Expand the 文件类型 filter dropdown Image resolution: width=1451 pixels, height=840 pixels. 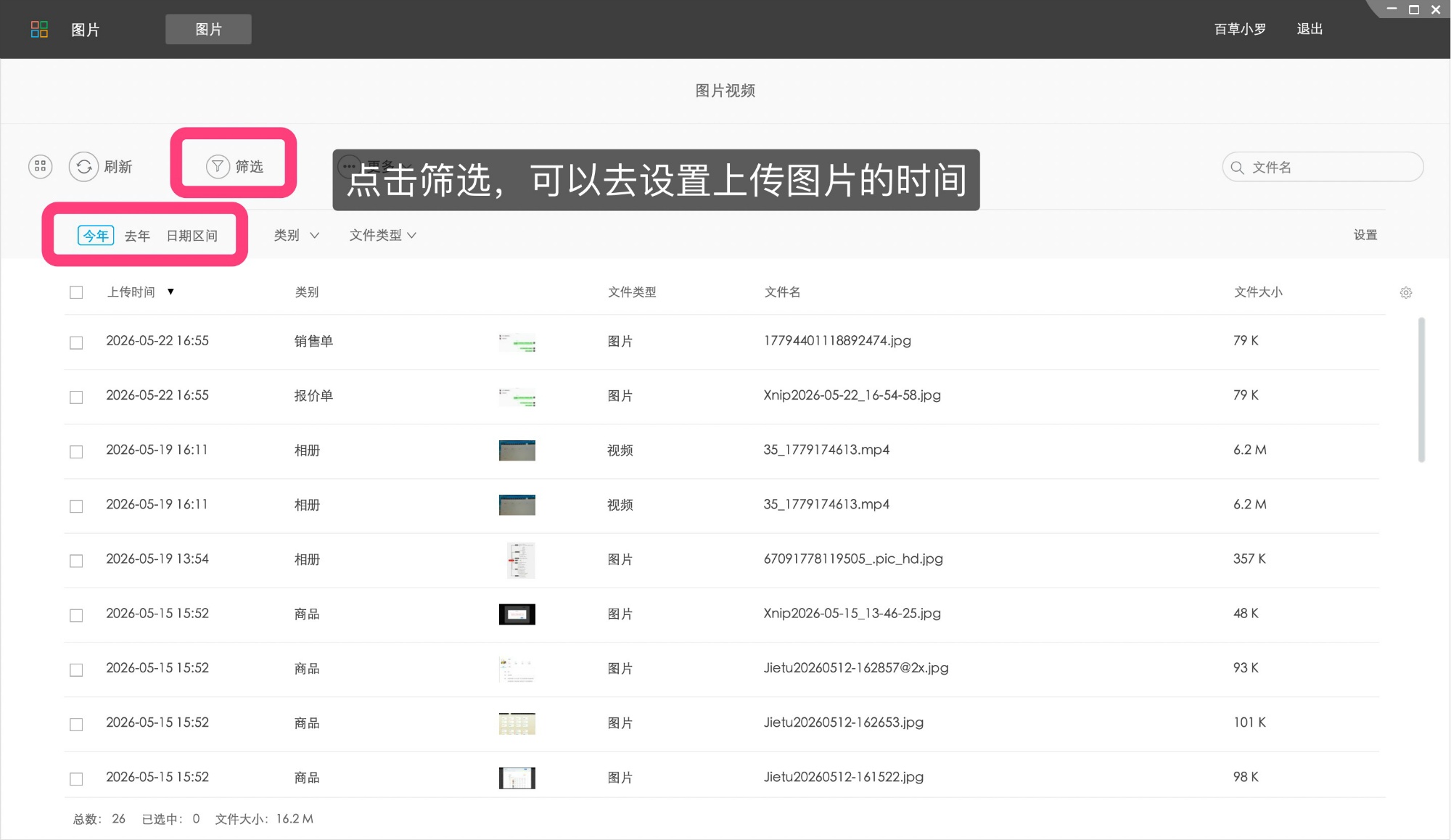point(382,235)
